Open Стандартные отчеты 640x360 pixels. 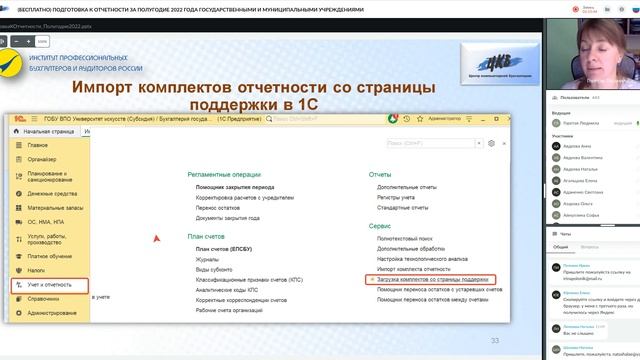pyautogui.click(x=402, y=207)
